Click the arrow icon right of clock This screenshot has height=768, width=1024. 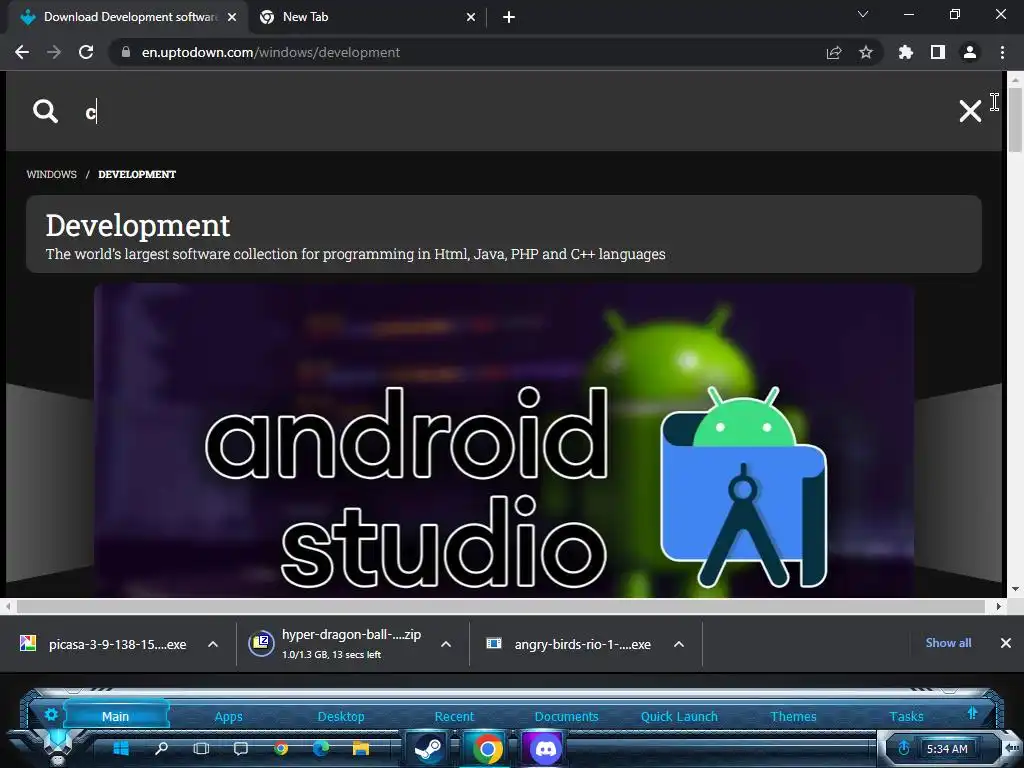pos(1010,747)
